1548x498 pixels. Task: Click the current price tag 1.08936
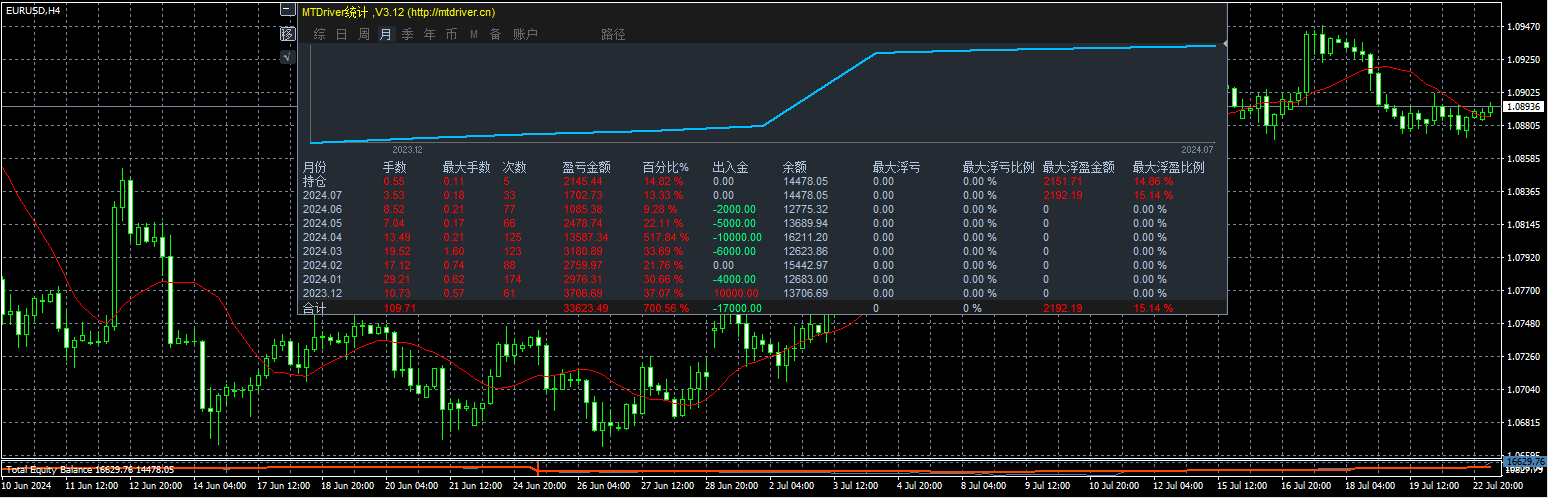click(x=1523, y=106)
